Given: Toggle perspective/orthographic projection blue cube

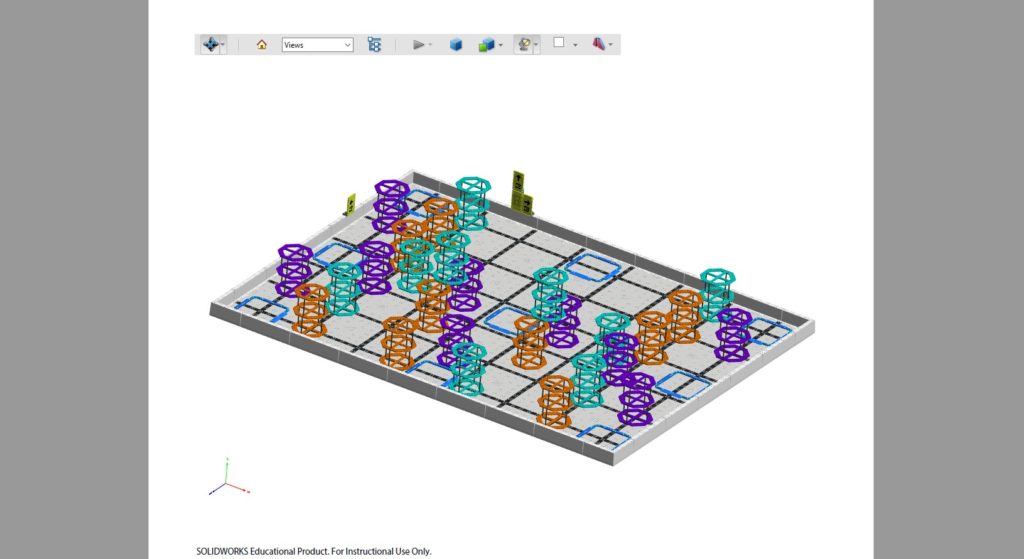Looking at the screenshot, I should 456,44.
